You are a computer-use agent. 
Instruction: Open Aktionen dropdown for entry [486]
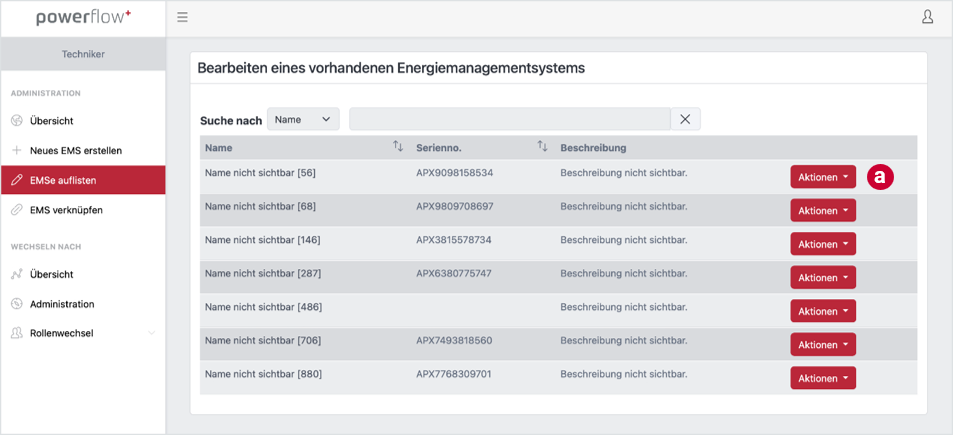coord(823,311)
